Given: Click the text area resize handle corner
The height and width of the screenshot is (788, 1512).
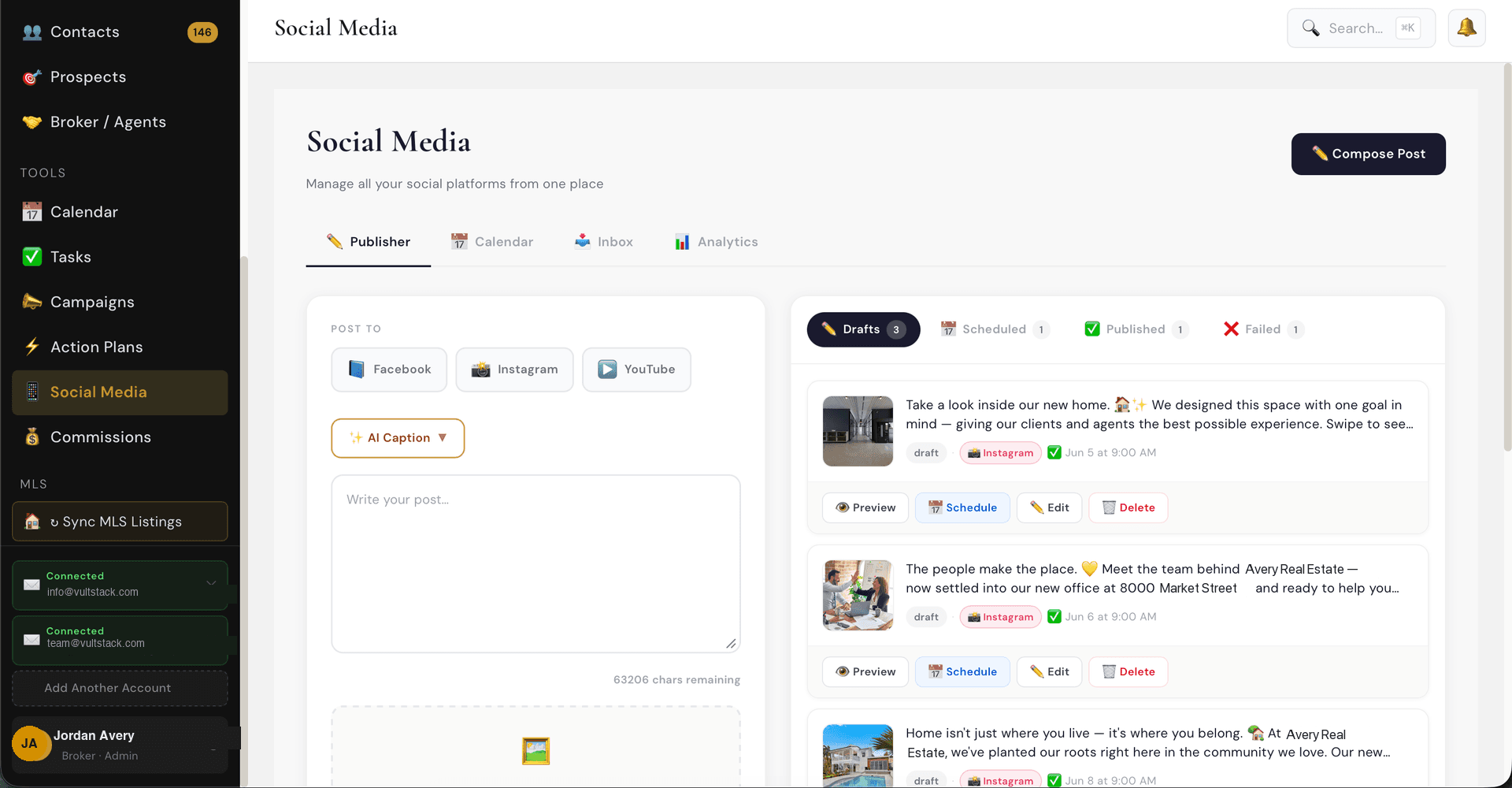Looking at the screenshot, I should [731, 644].
